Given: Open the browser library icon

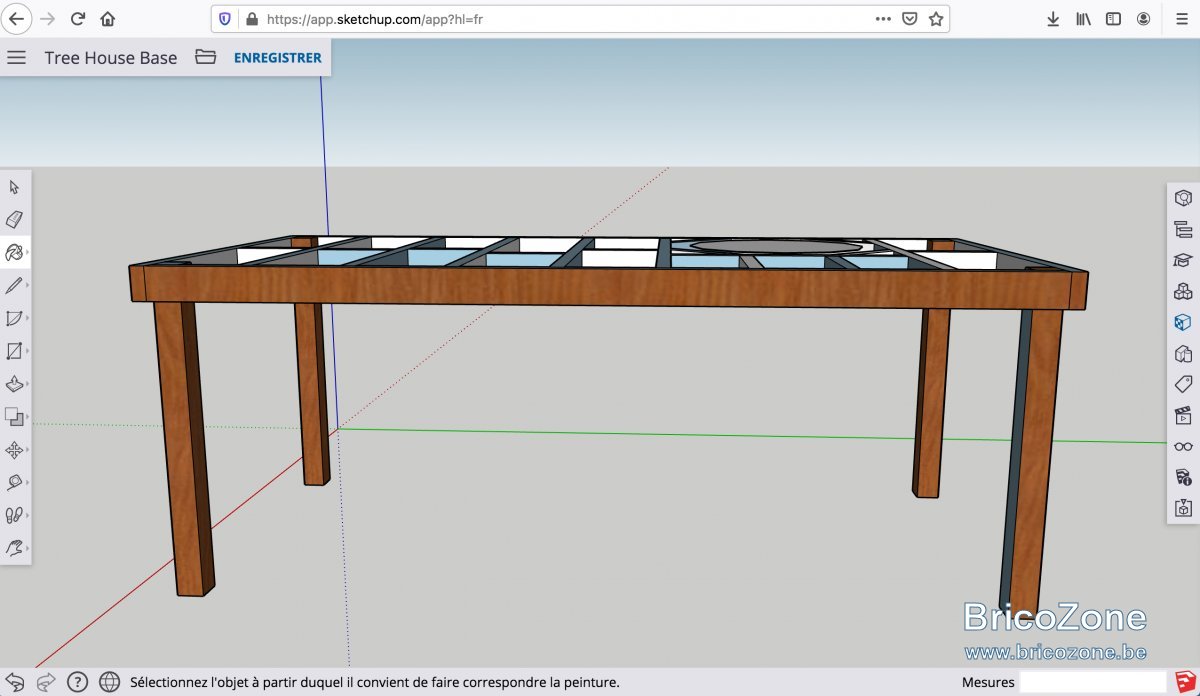Looking at the screenshot, I should [x=1083, y=19].
